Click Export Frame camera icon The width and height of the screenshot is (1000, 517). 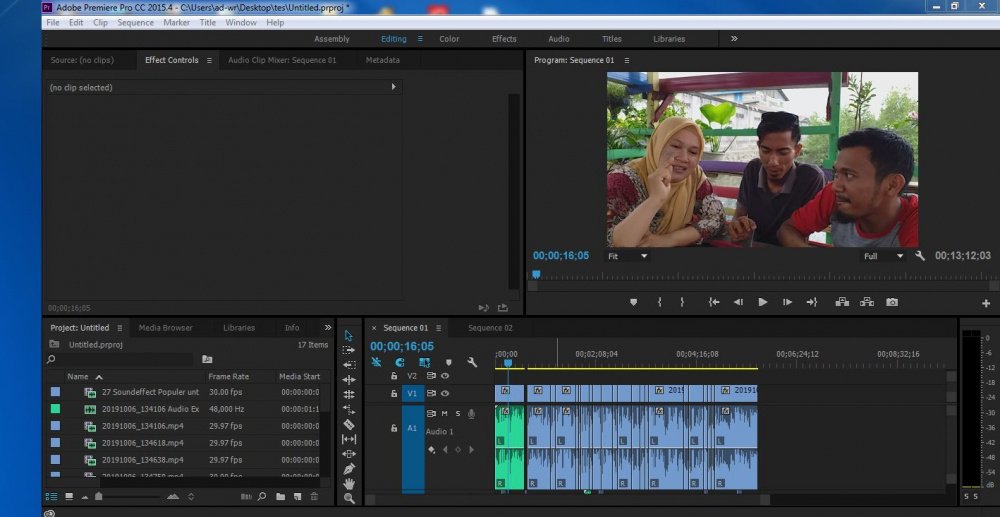(892, 302)
